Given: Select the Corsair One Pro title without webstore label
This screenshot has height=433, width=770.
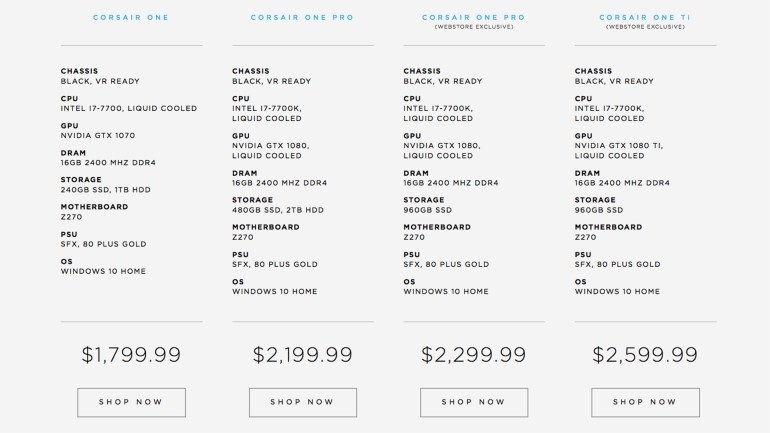Looking at the screenshot, I should click(302, 18).
